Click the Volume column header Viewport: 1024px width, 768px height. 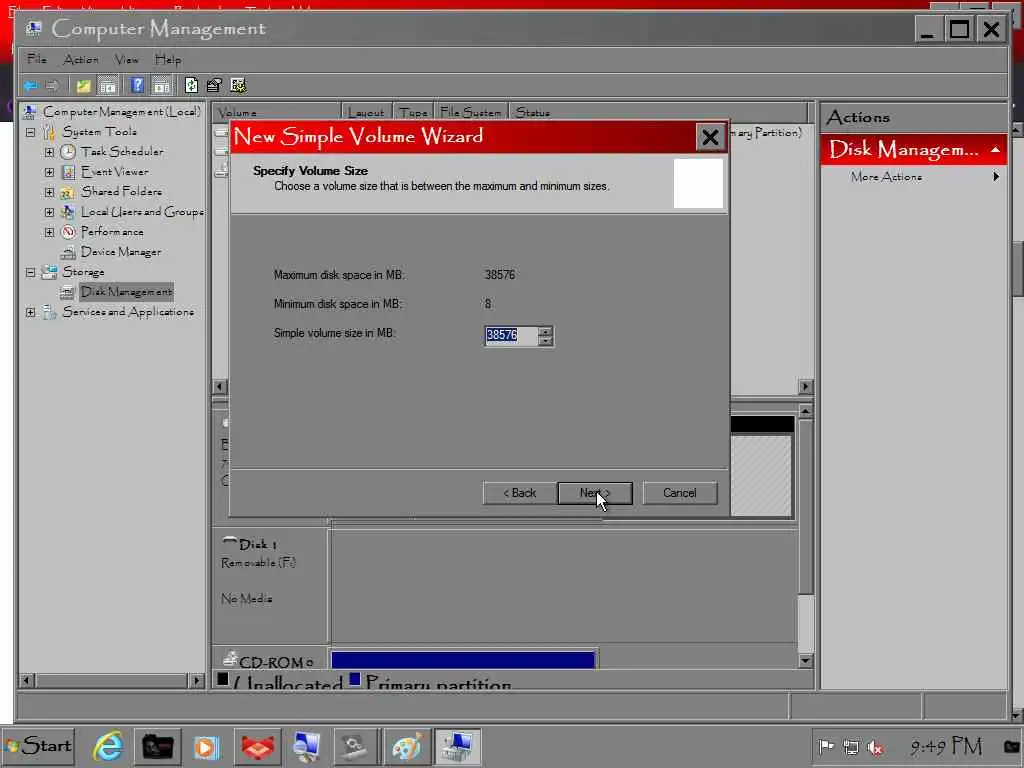278,112
